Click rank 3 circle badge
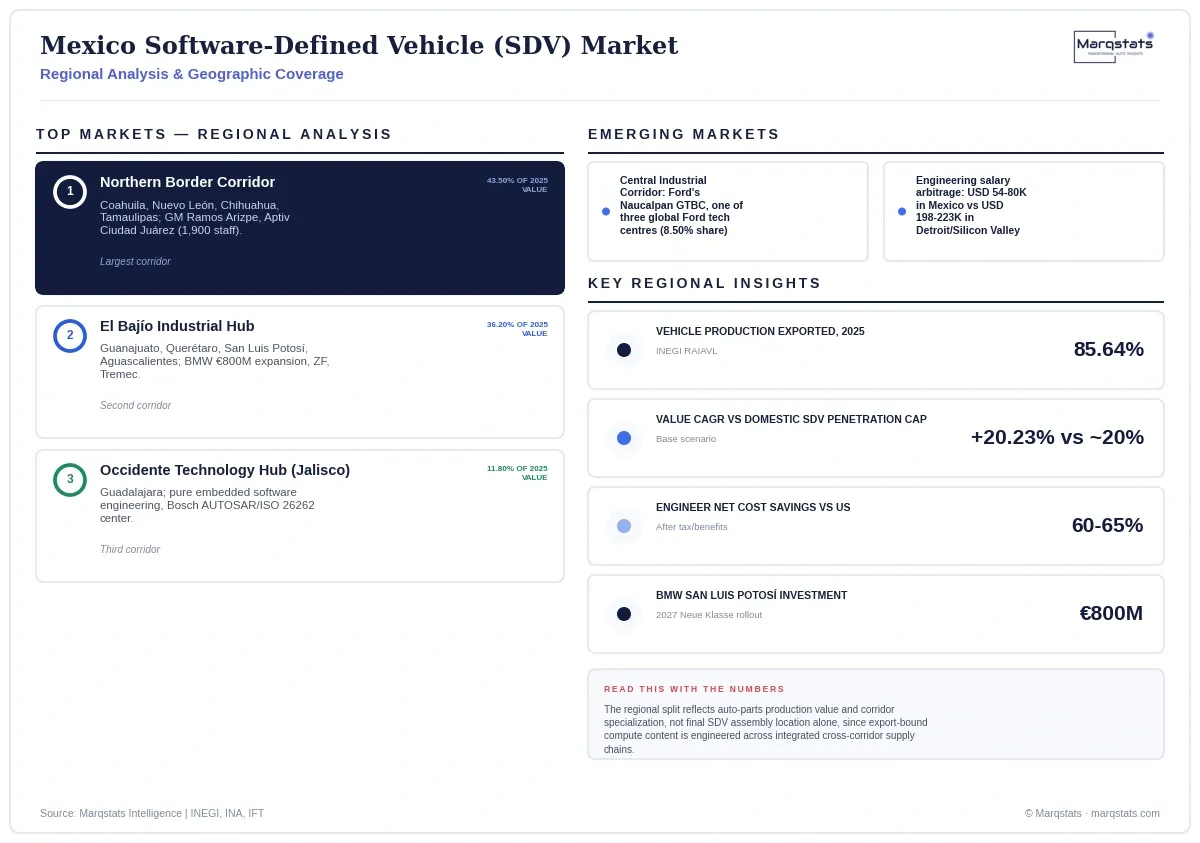Screen dimensions: 1200x843 click(x=70, y=480)
